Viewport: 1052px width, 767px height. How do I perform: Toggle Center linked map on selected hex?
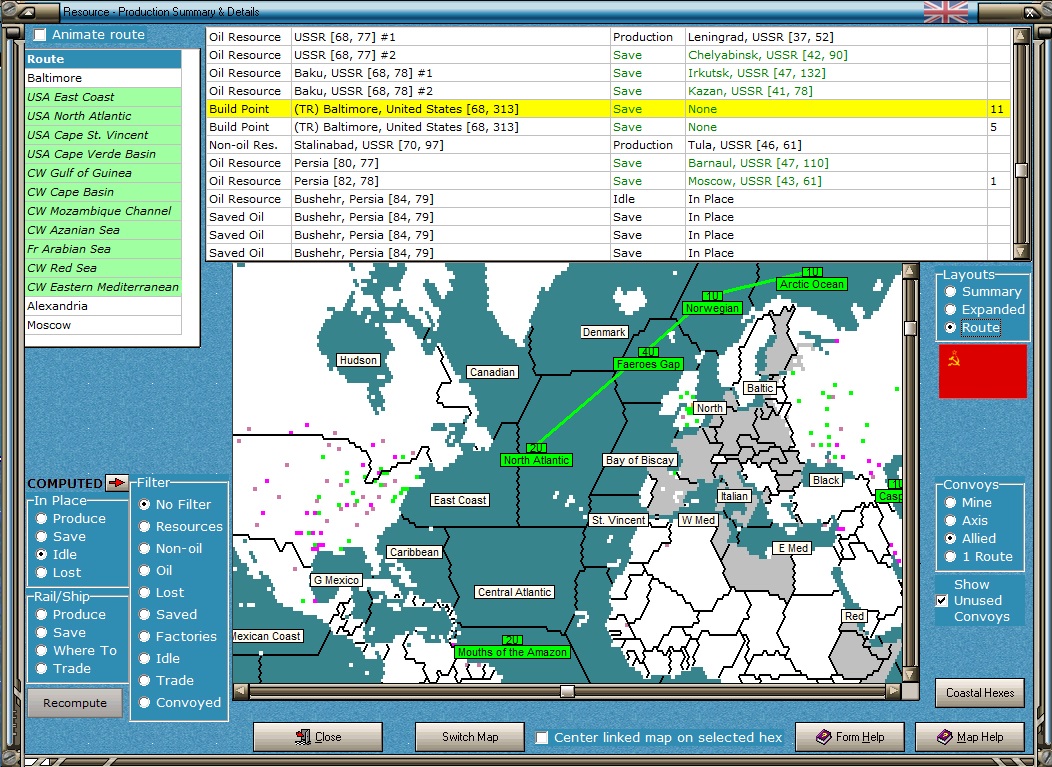point(542,738)
